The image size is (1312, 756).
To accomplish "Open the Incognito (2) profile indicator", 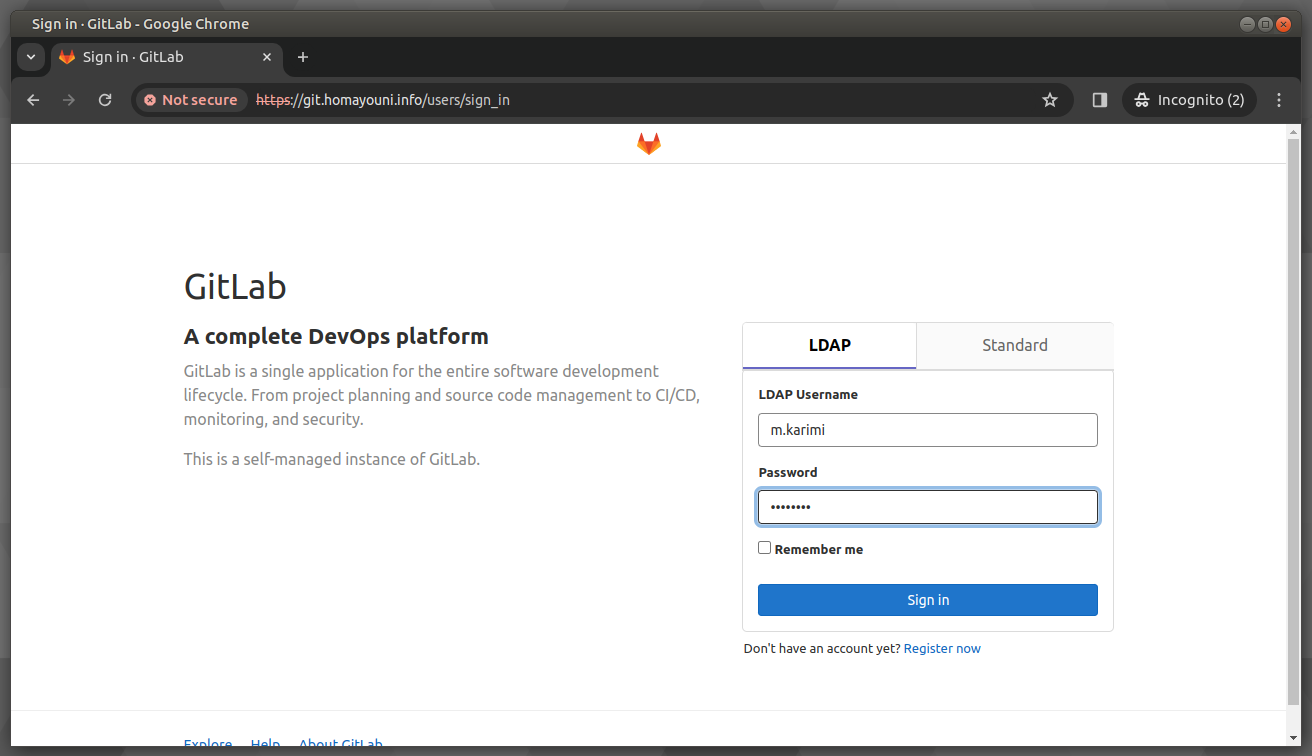I will click(x=1190, y=100).
